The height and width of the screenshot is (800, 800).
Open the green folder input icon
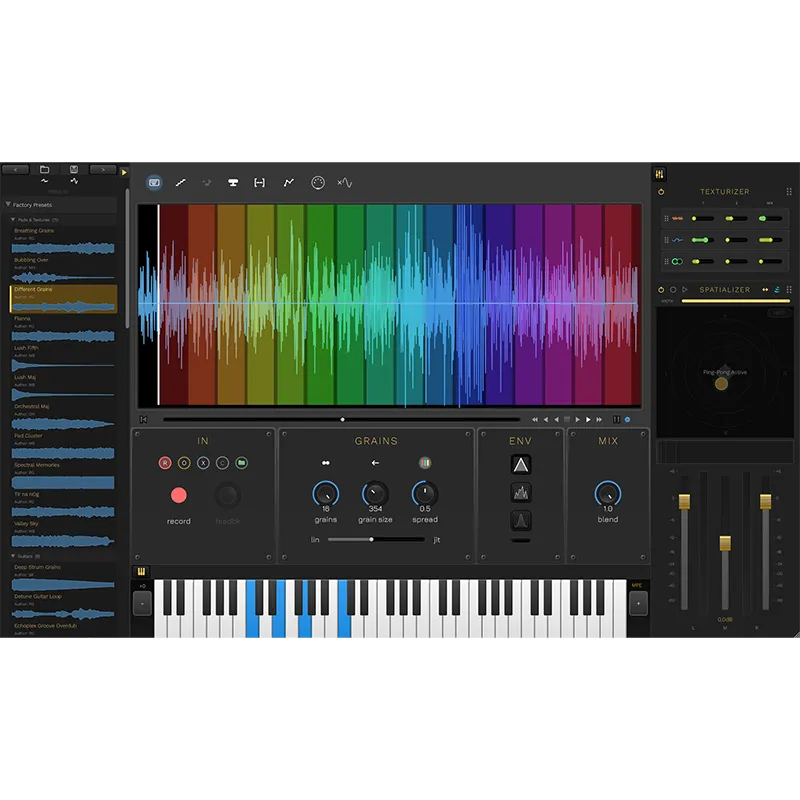(x=242, y=463)
